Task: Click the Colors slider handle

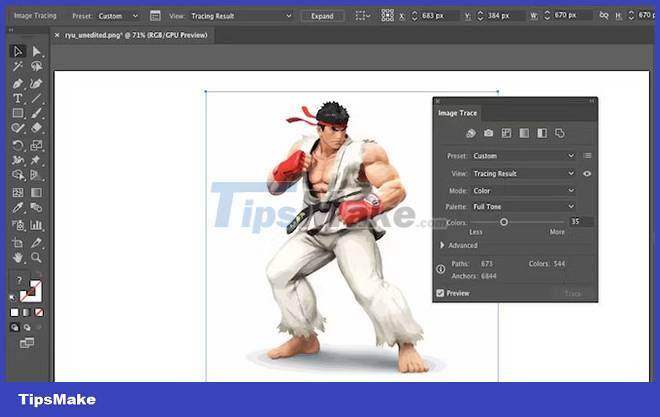Action: point(504,222)
